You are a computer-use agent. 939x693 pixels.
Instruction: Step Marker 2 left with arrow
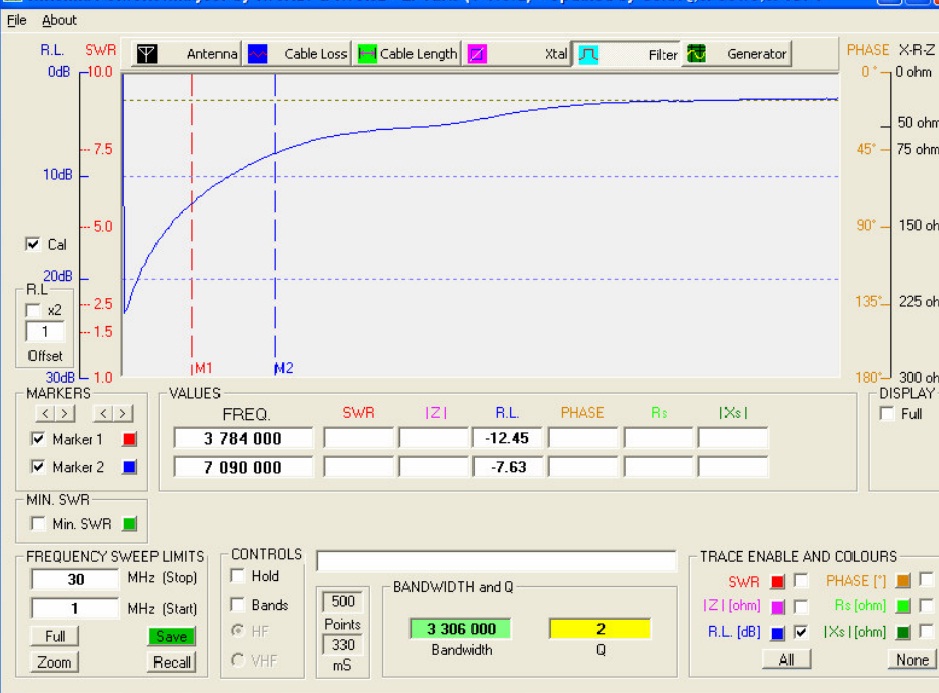102,413
